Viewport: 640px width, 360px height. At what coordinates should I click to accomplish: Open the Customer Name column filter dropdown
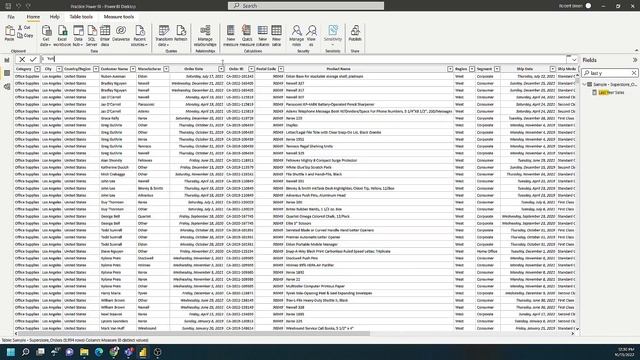133,69
